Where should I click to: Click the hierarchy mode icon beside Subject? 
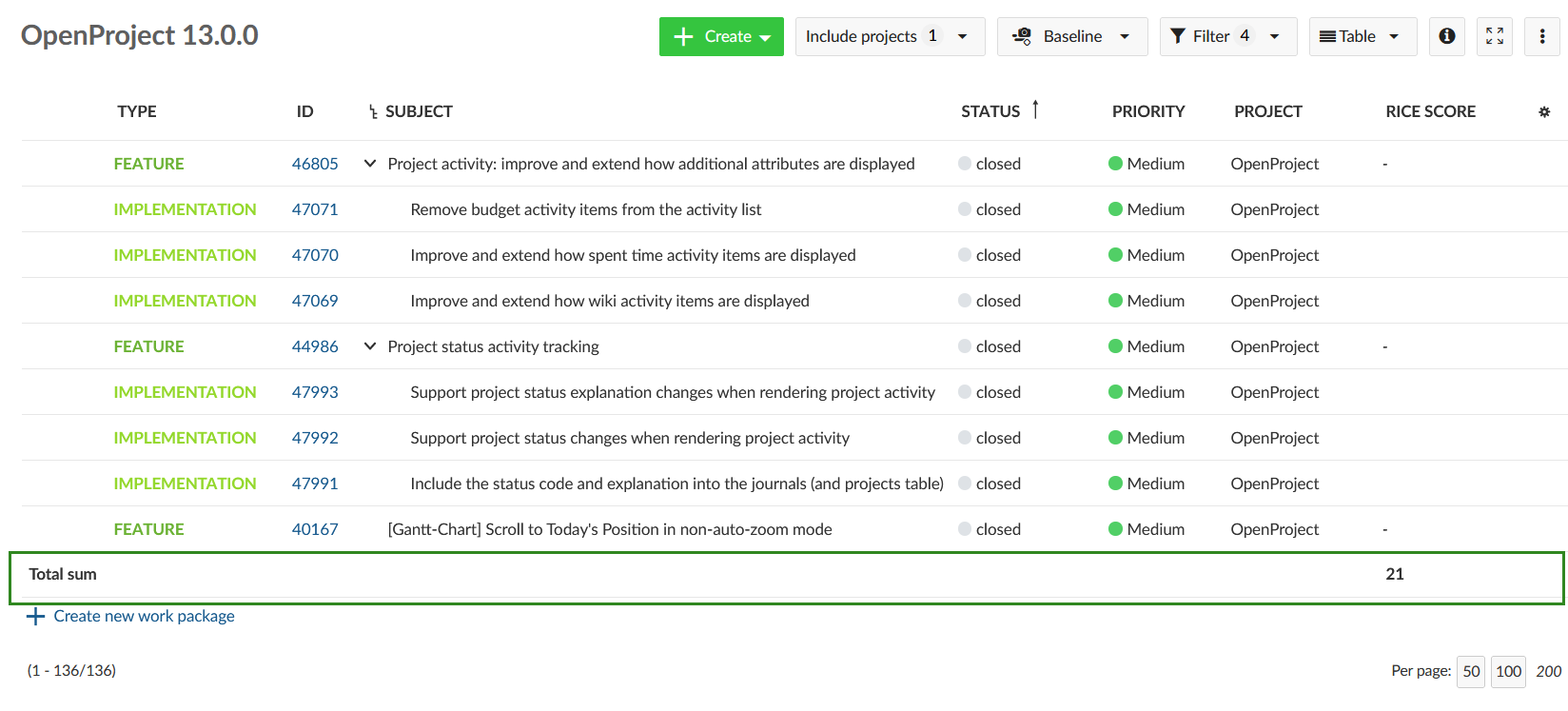pyautogui.click(x=373, y=112)
